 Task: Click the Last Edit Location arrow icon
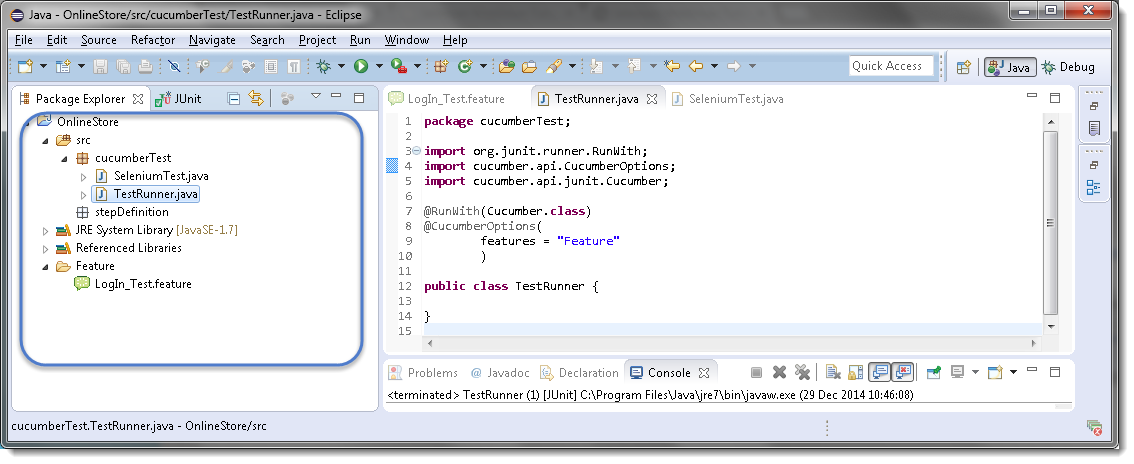pyautogui.click(x=672, y=66)
